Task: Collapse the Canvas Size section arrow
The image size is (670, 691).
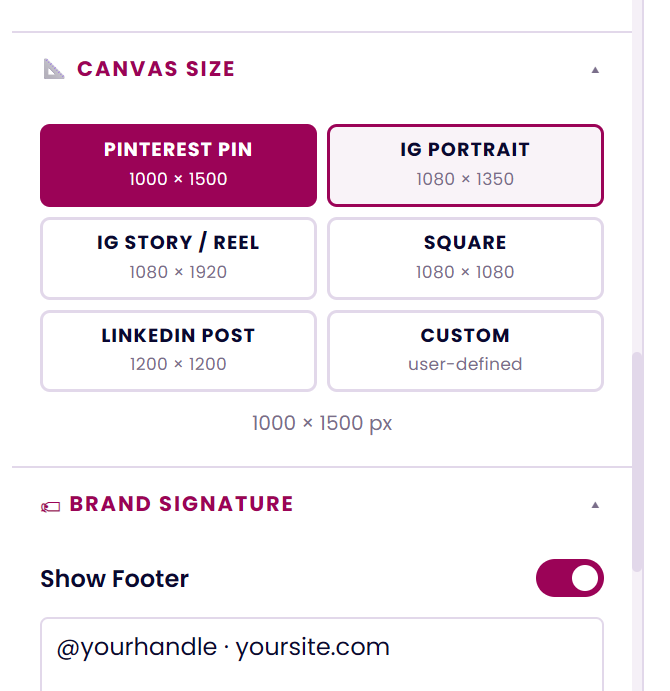Action: coord(595,70)
